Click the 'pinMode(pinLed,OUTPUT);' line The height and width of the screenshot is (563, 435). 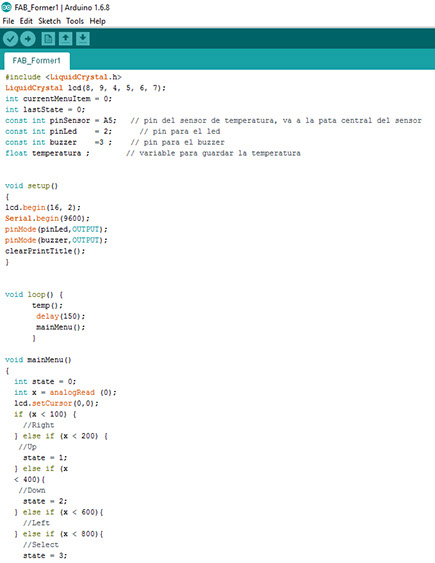pyautogui.click(x=56, y=229)
